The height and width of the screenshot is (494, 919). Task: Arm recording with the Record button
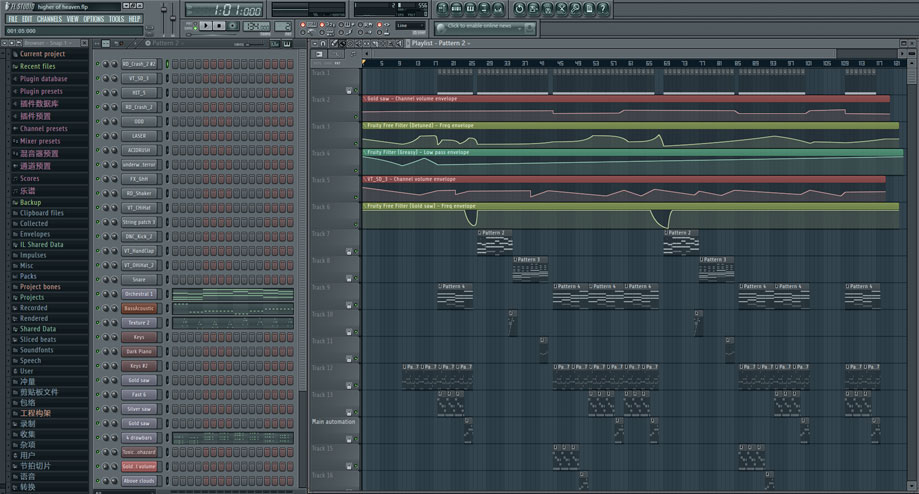click(x=233, y=26)
